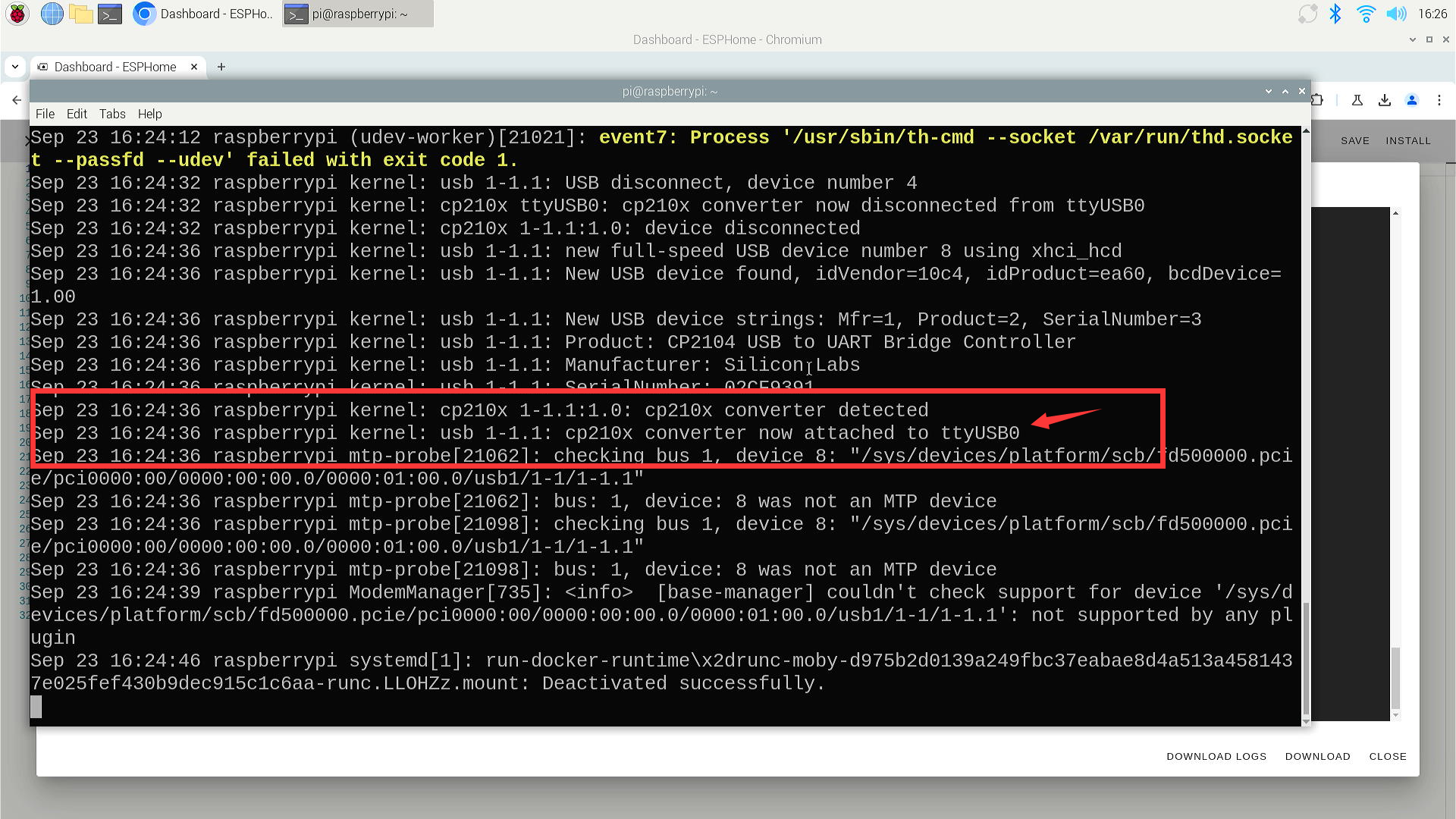Click the volume icon in system tray

(1396, 14)
